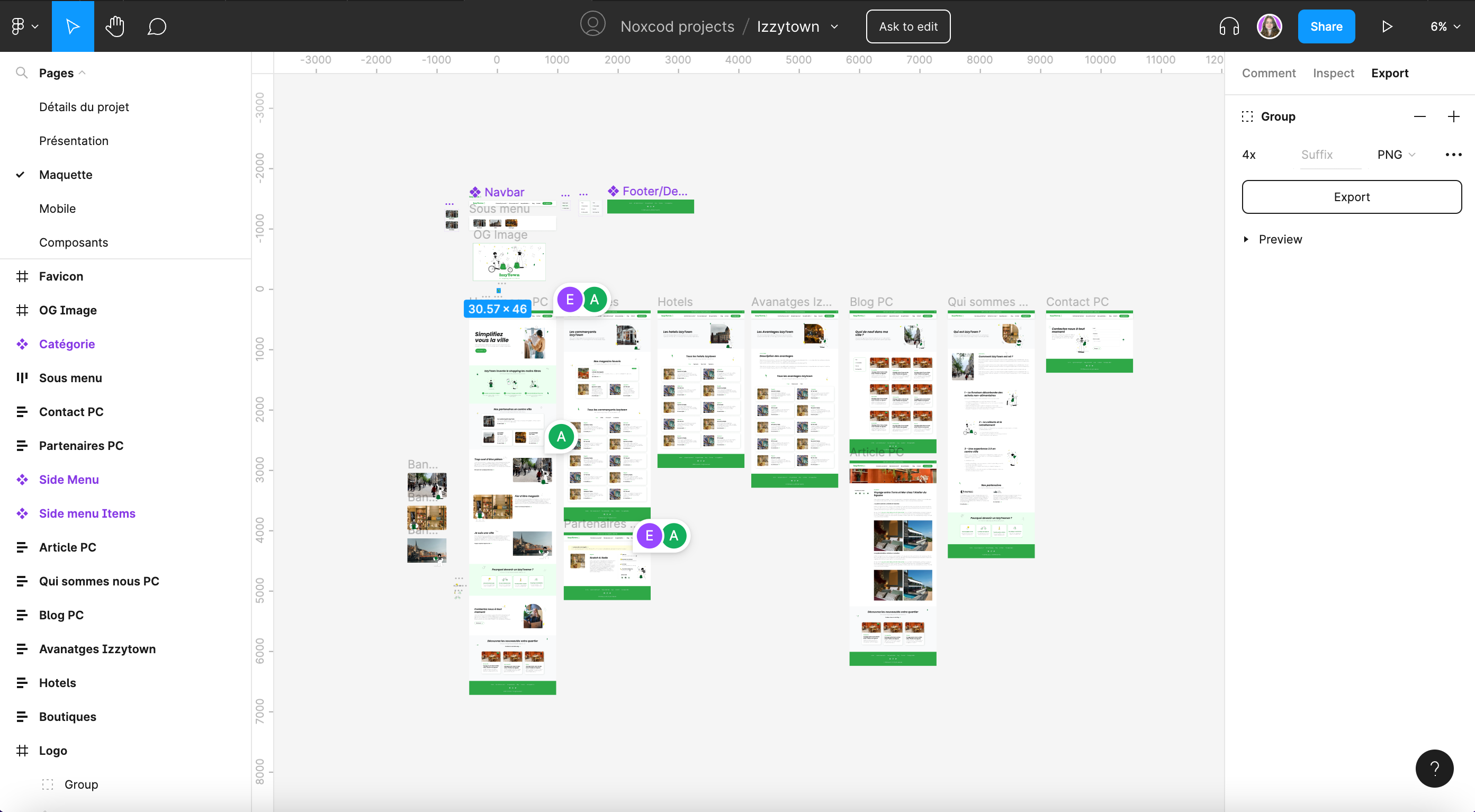Image resolution: width=1475 pixels, height=812 pixels.
Task: Open the Add comment tool
Action: [x=157, y=26]
